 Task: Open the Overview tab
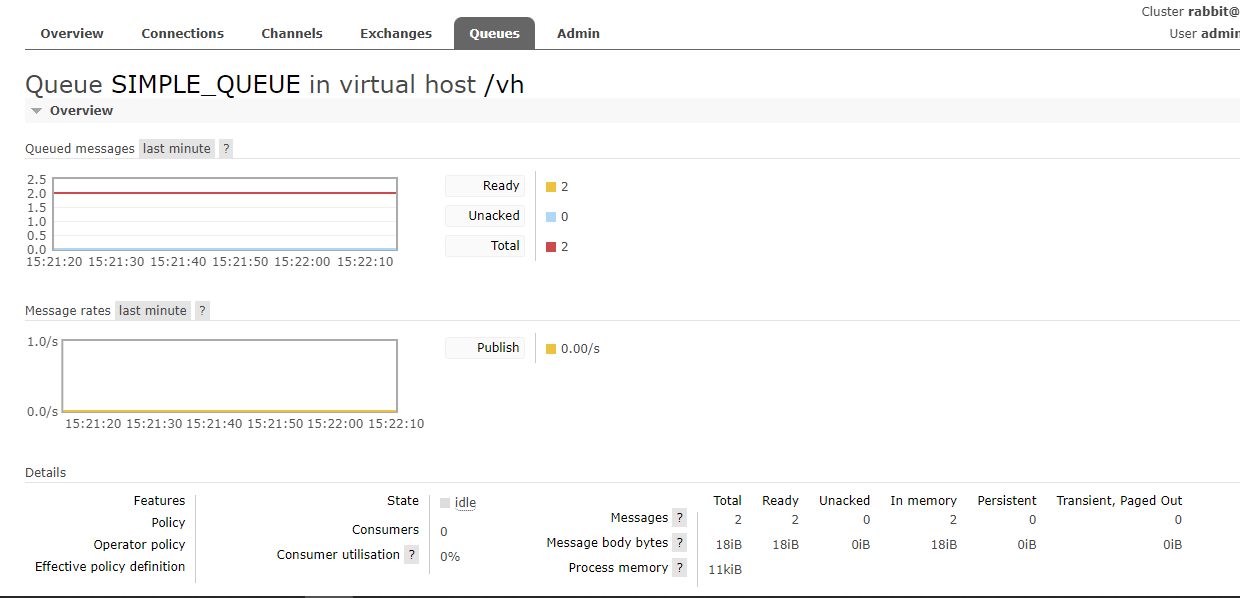72,33
